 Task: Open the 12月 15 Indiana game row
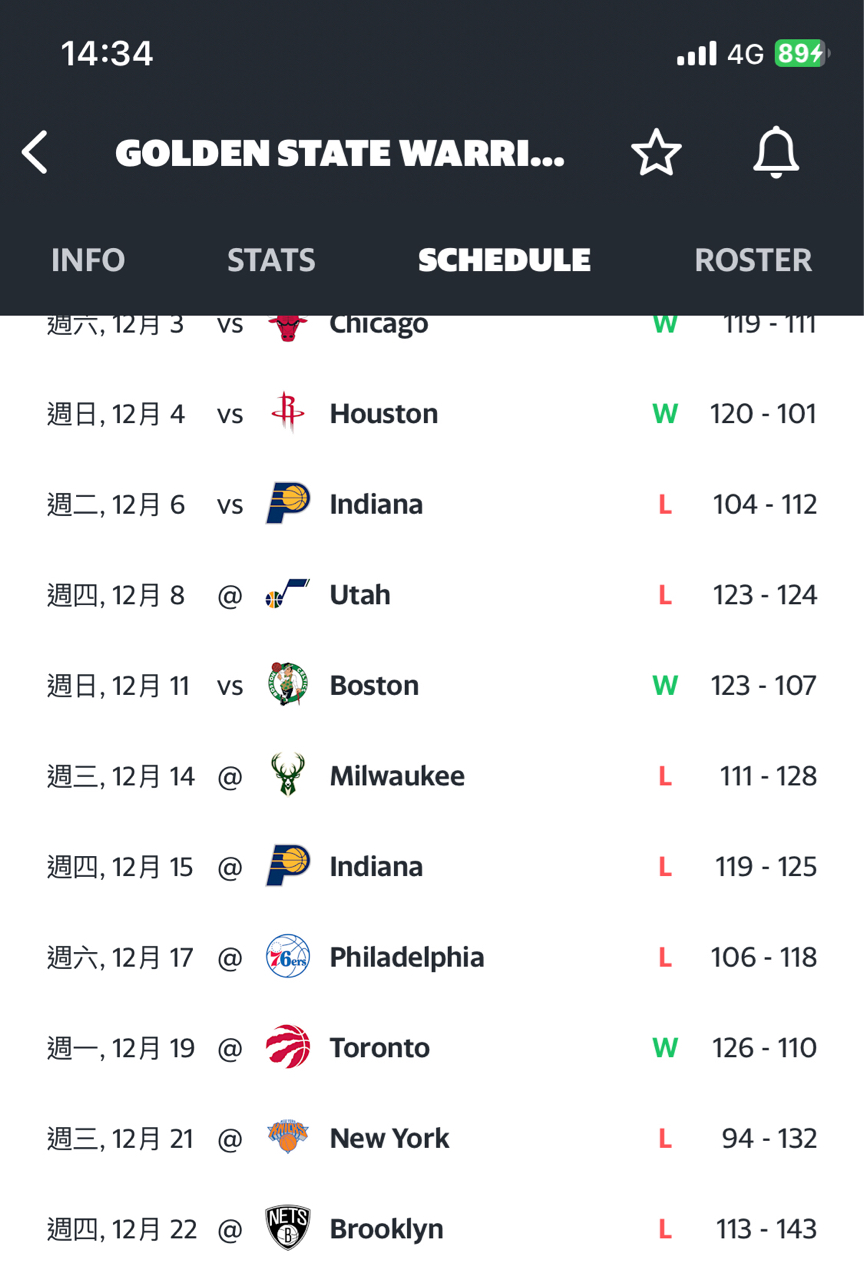point(432,867)
